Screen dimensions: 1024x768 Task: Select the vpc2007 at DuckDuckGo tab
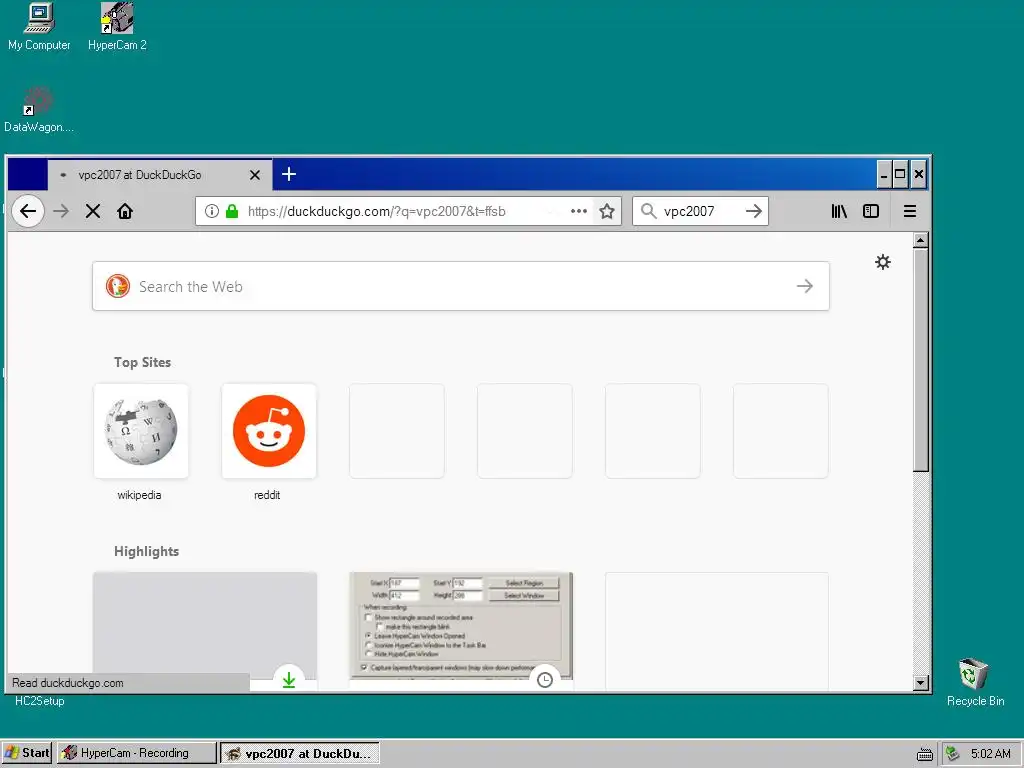(x=160, y=174)
